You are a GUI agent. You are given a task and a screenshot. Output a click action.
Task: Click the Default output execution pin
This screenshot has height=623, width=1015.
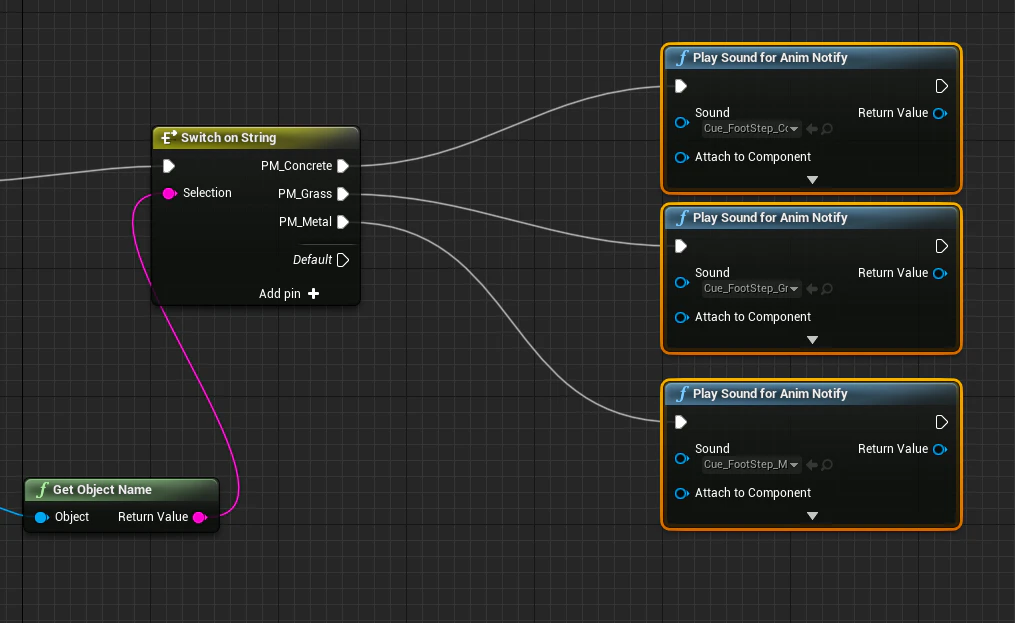(343, 260)
